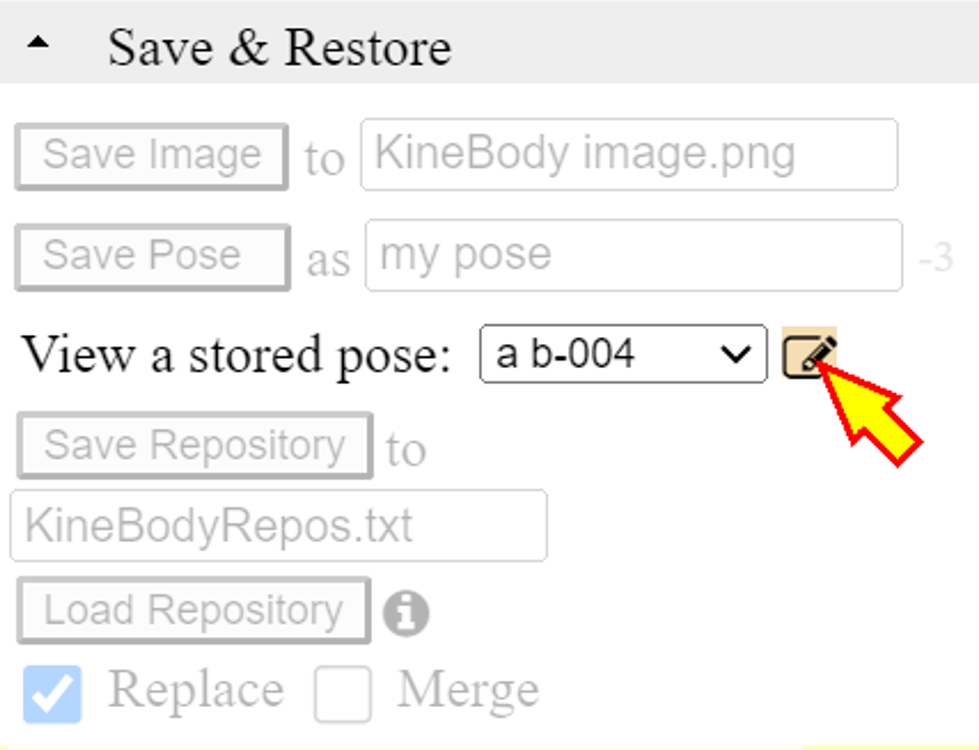Focus the KineBody image.png filename field
This screenshot has height=750, width=979.
pyautogui.click(x=629, y=154)
